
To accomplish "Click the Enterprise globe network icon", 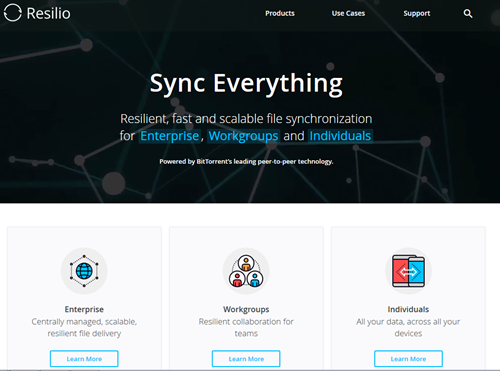I will (84, 271).
